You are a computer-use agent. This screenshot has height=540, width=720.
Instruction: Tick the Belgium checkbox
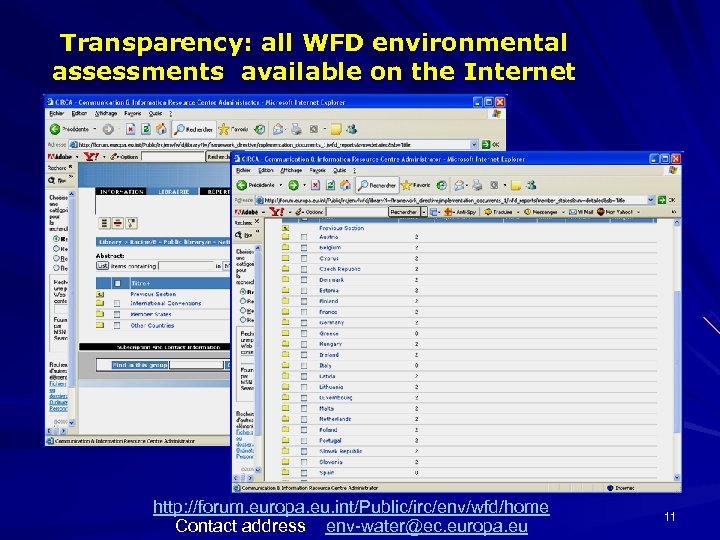tap(304, 248)
